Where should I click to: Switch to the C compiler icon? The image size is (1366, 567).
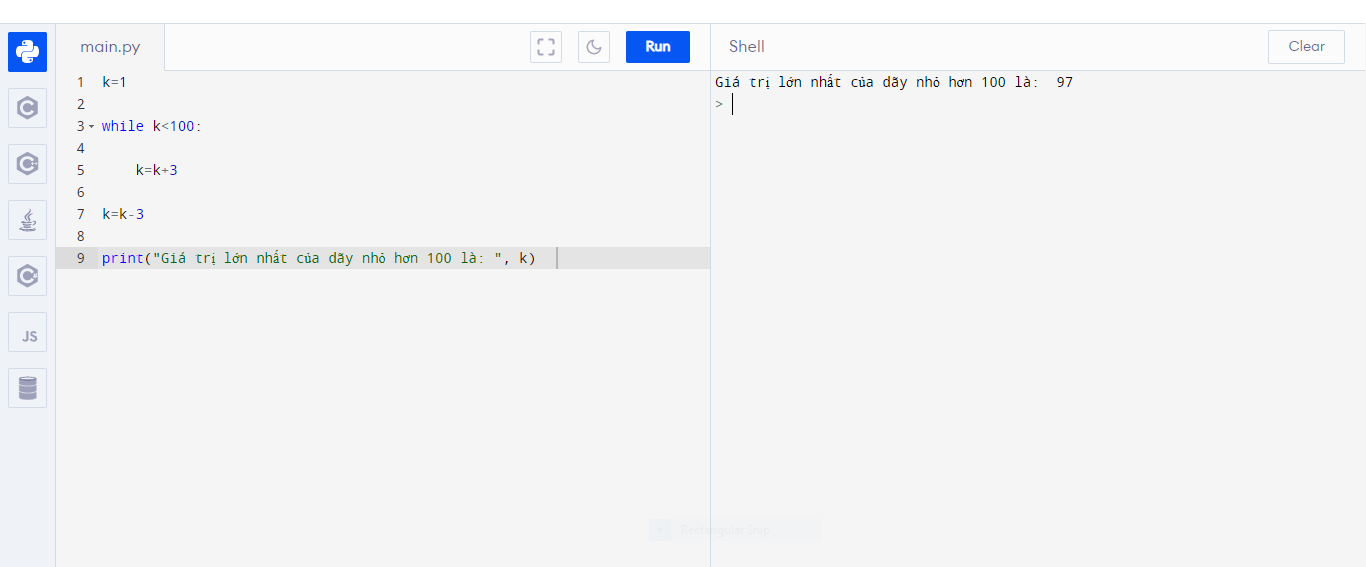pos(28,108)
